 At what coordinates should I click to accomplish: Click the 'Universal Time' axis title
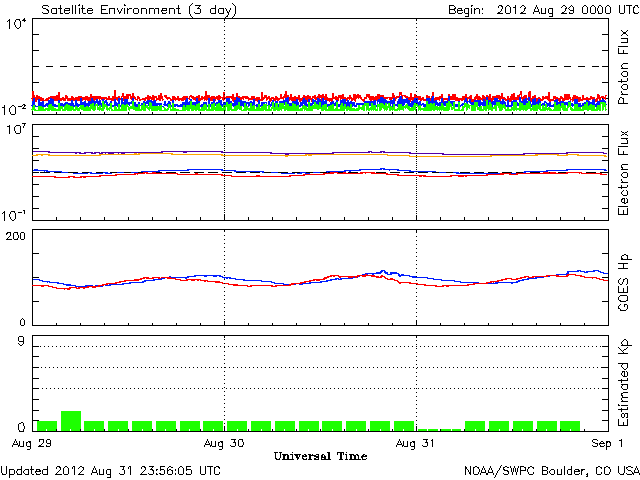click(x=320, y=456)
